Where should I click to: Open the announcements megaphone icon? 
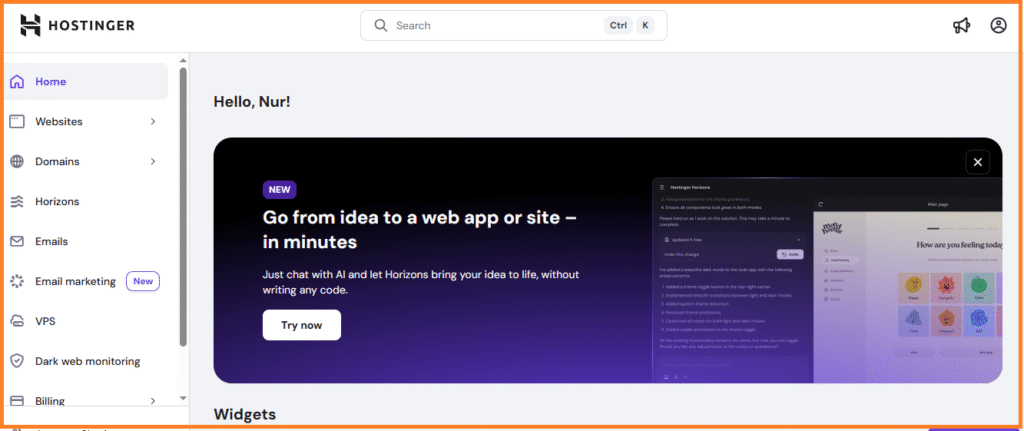pos(961,26)
